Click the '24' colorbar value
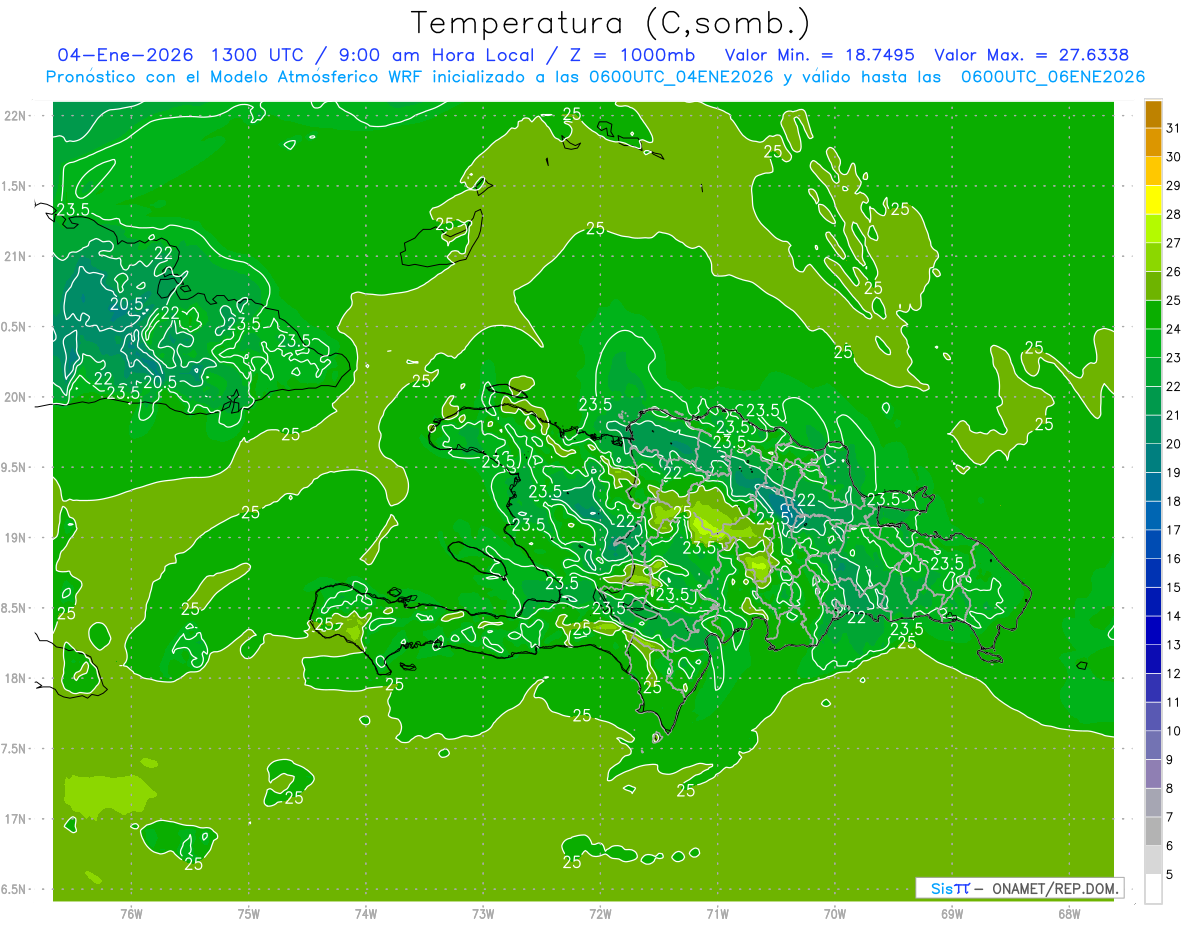The image size is (1200, 927). (1174, 329)
